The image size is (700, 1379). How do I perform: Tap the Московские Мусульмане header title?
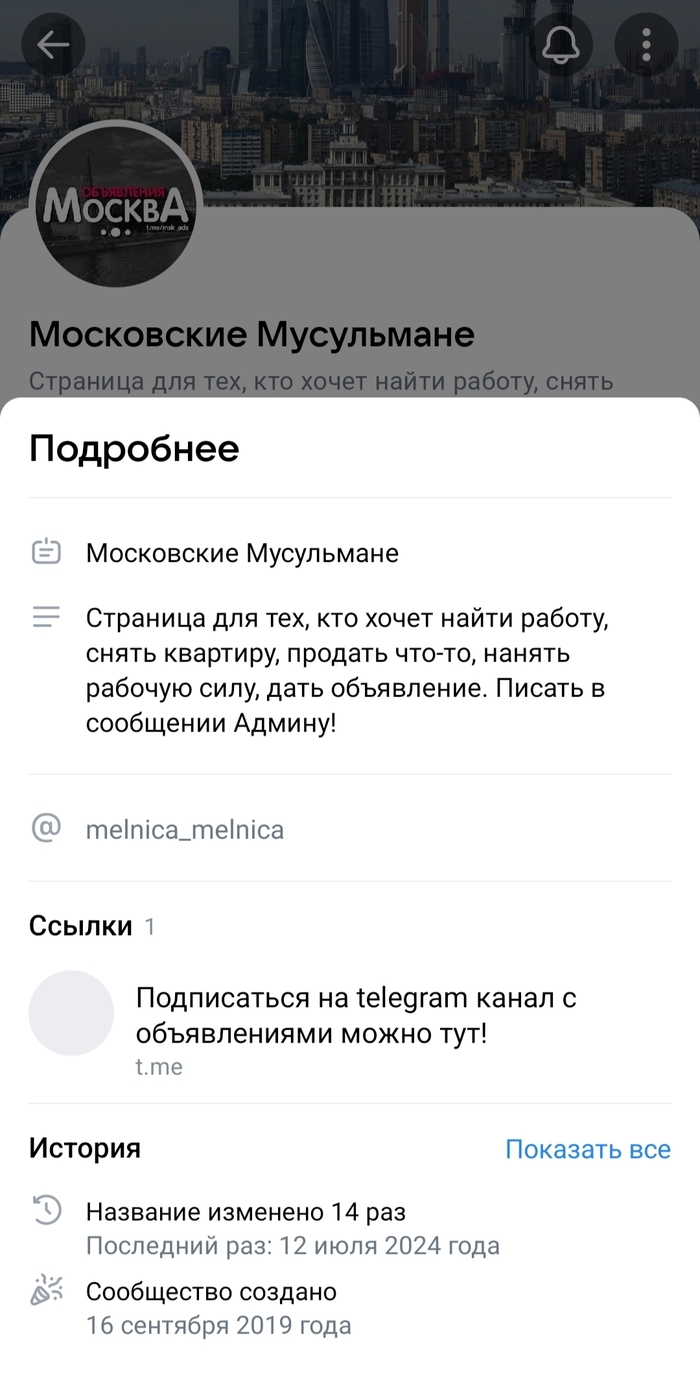[x=252, y=334]
